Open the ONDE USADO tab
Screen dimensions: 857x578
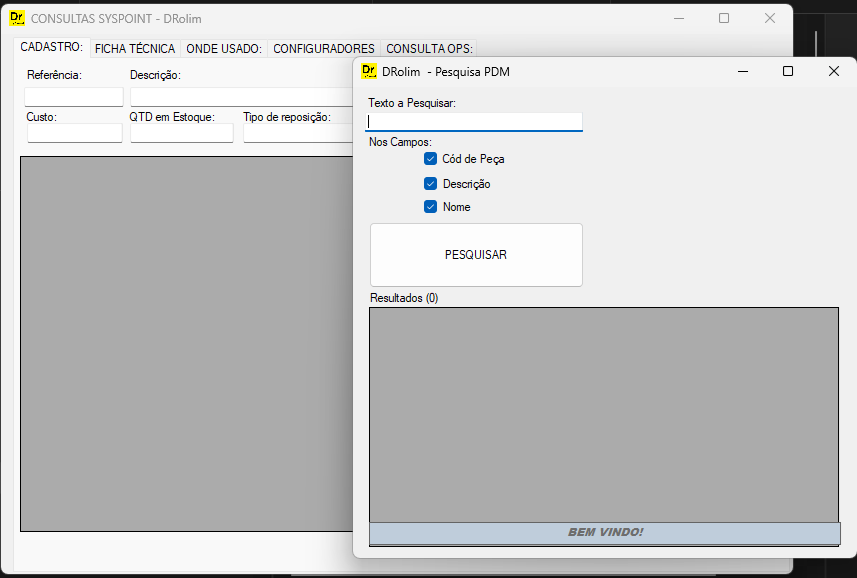tap(224, 48)
